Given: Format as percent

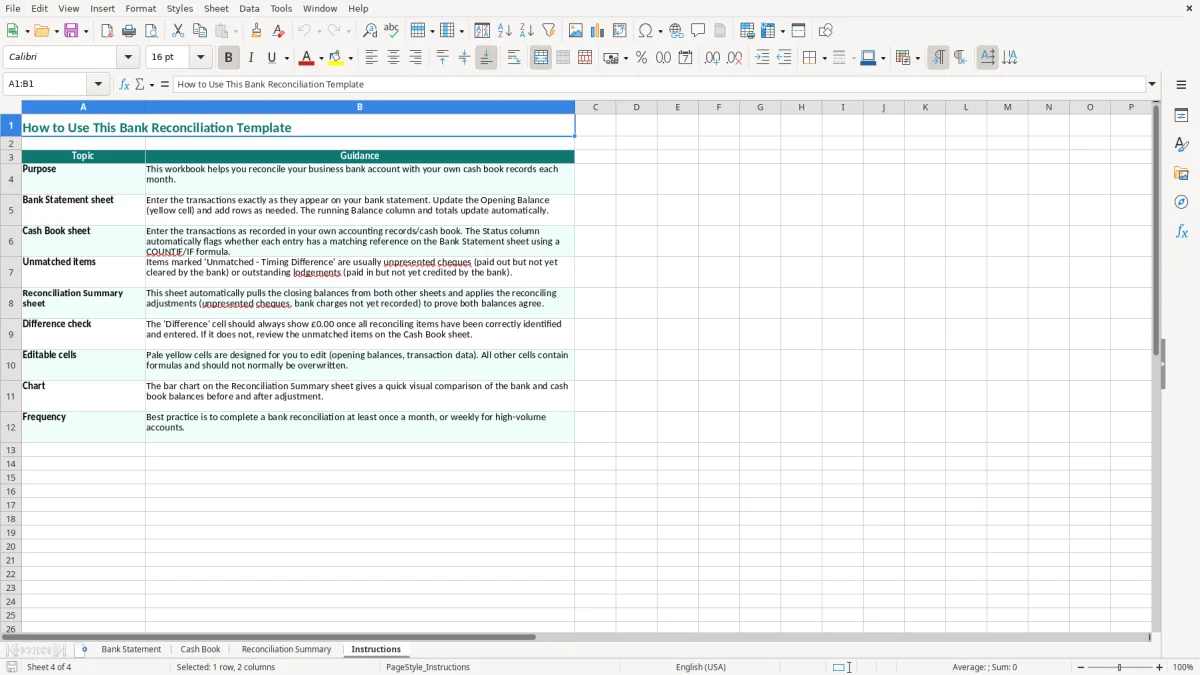Looking at the screenshot, I should [641, 58].
